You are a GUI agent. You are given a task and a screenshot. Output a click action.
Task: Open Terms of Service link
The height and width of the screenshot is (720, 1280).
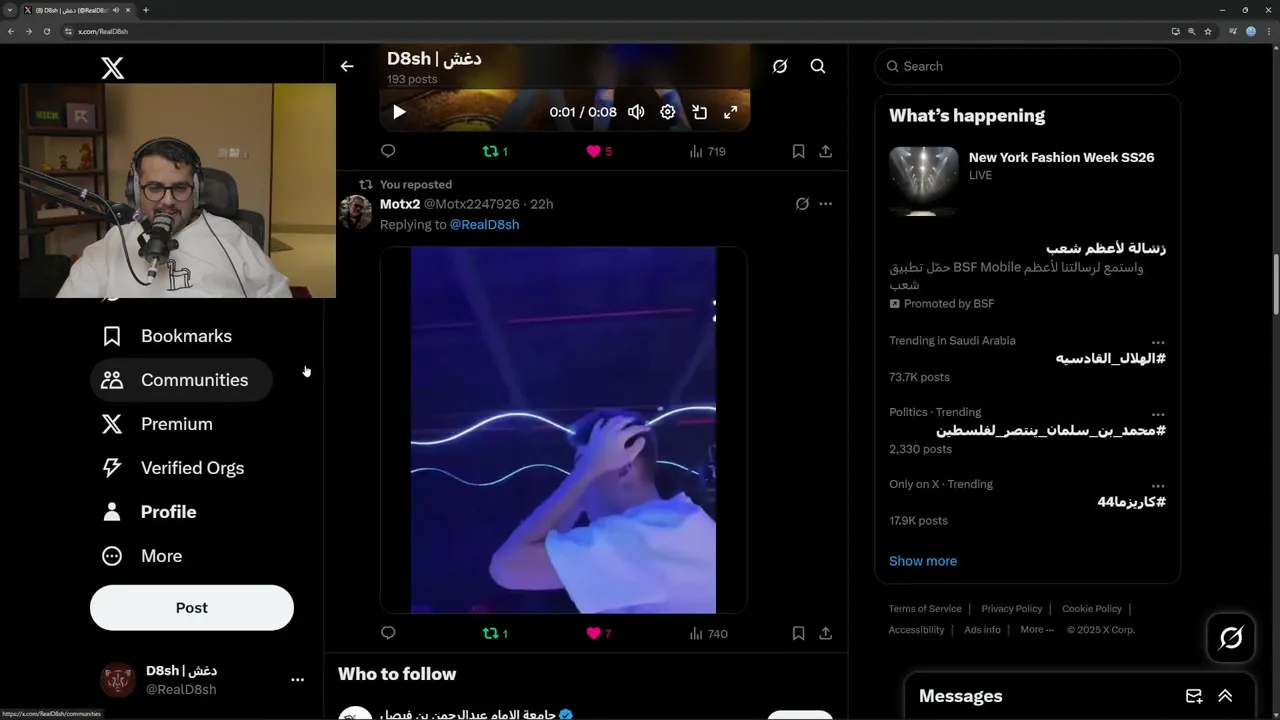pyautogui.click(x=925, y=609)
